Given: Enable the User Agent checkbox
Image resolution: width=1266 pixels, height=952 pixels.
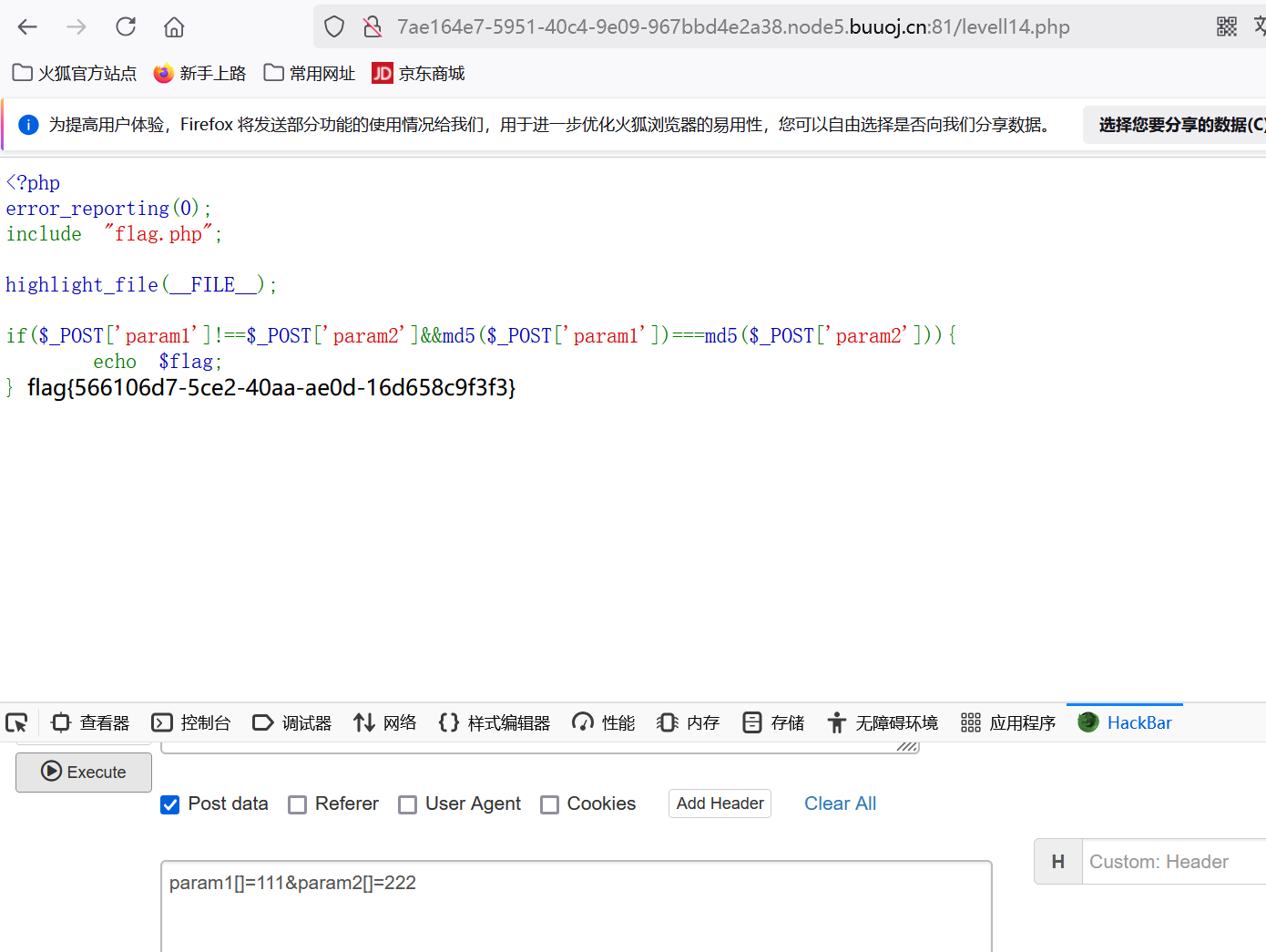Looking at the screenshot, I should [407, 804].
